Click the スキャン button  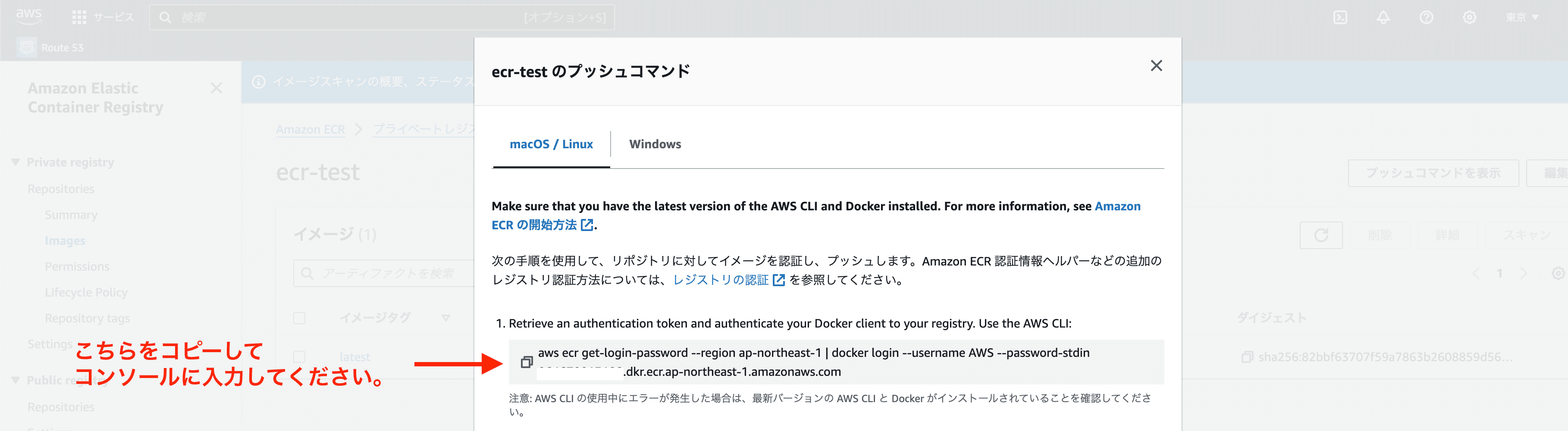[1527, 235]
